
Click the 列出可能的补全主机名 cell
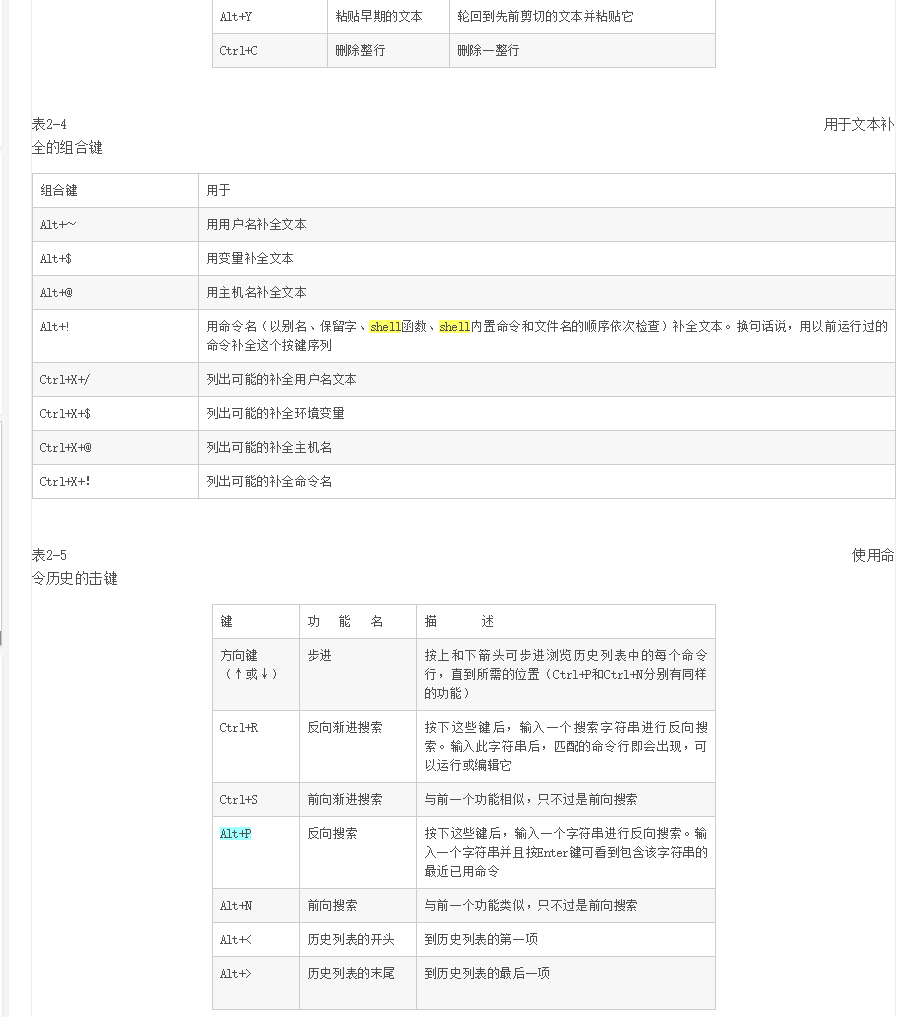[546, 448]
